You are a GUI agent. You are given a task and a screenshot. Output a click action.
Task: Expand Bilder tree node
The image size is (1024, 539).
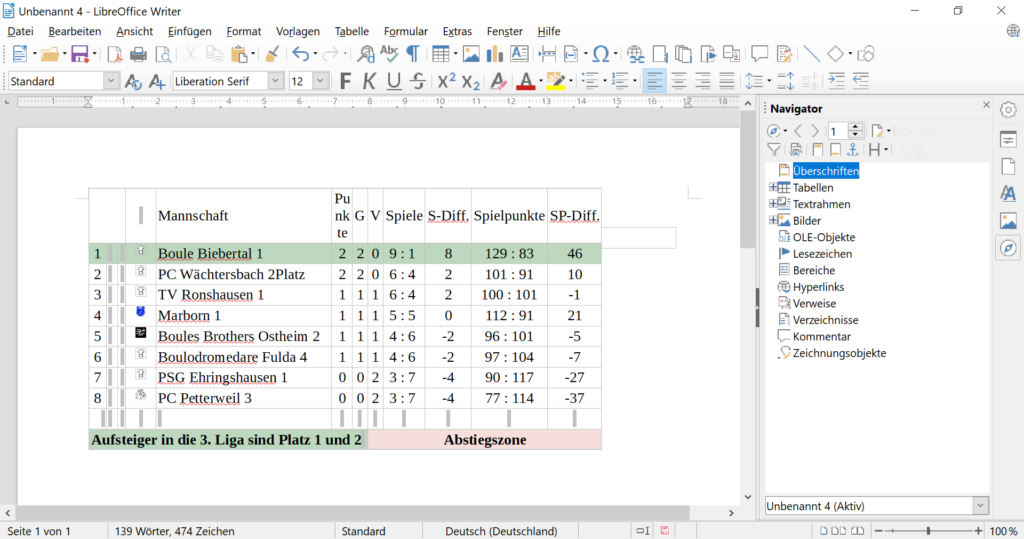click(773, 221)
